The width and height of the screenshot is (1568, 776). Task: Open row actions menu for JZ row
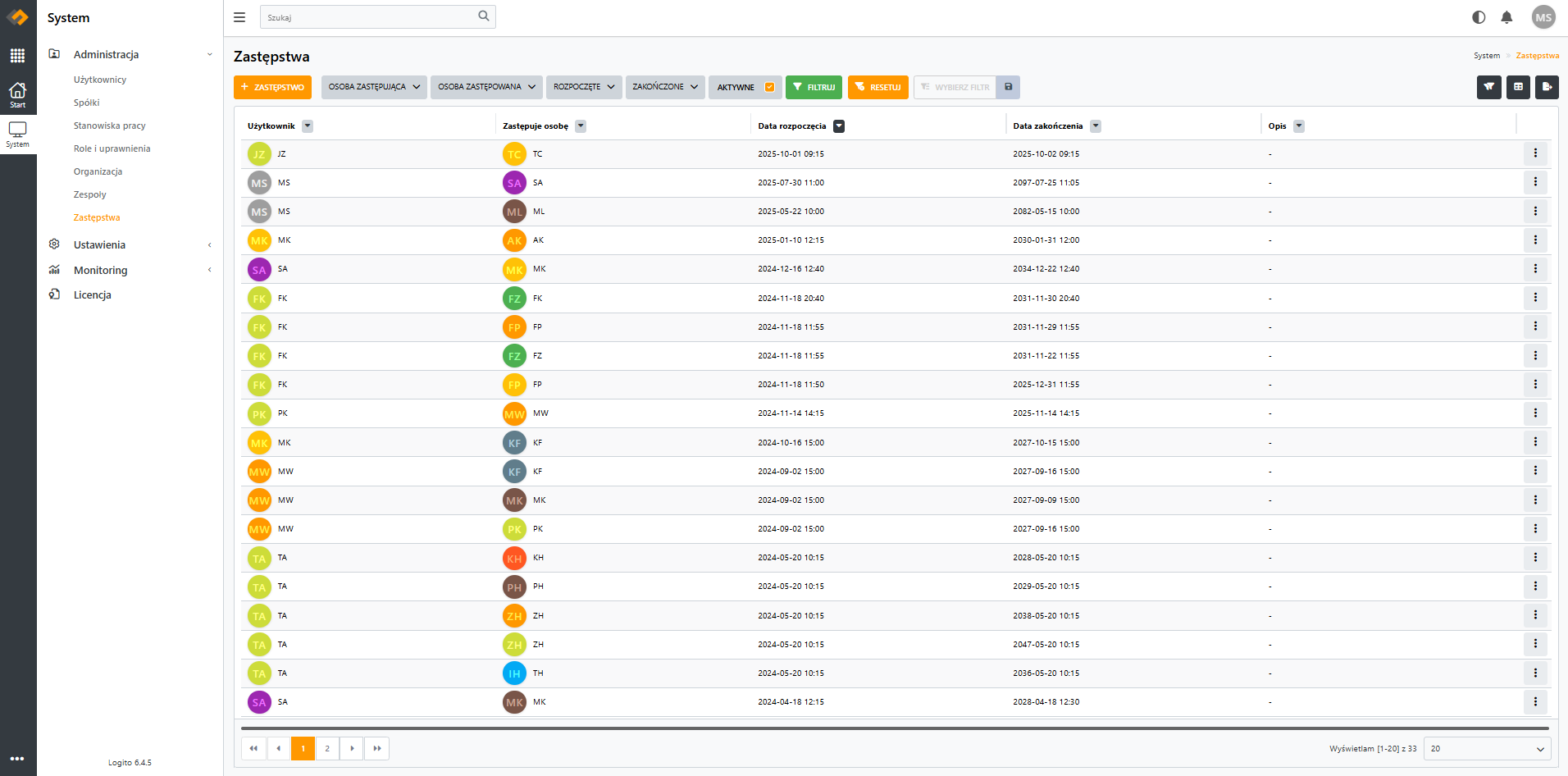point(1535,153)
